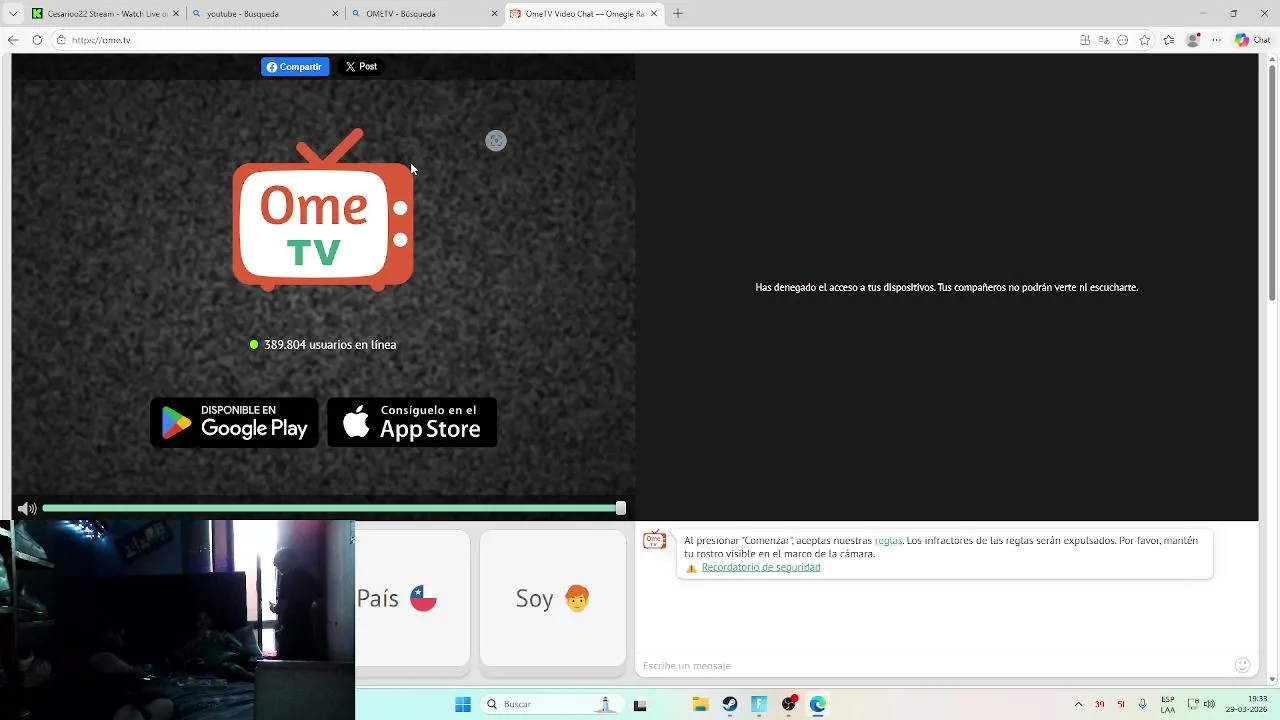Open browser settings and more menu
This screenshot has height=720, width=1280.
click(1217, 40)
